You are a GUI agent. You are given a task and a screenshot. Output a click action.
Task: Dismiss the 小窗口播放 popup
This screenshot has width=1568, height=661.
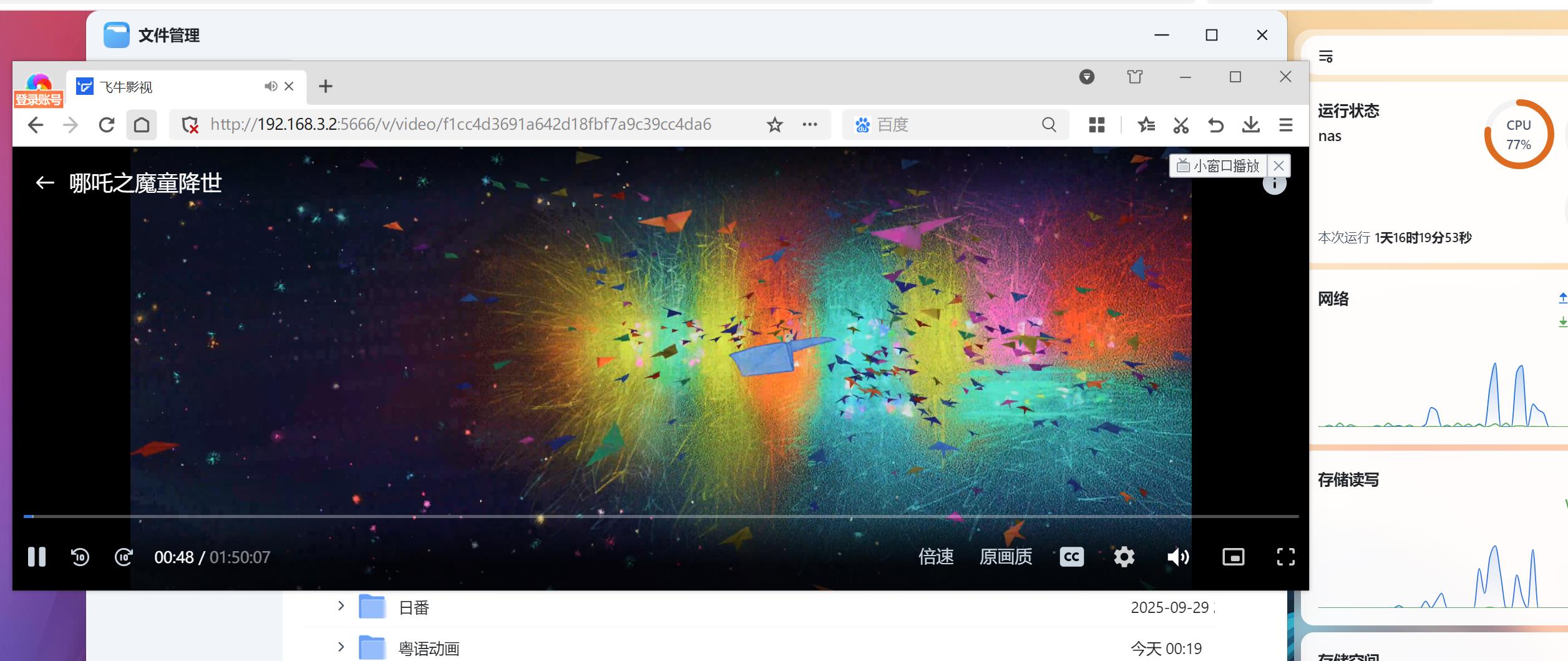[1278, 166]
